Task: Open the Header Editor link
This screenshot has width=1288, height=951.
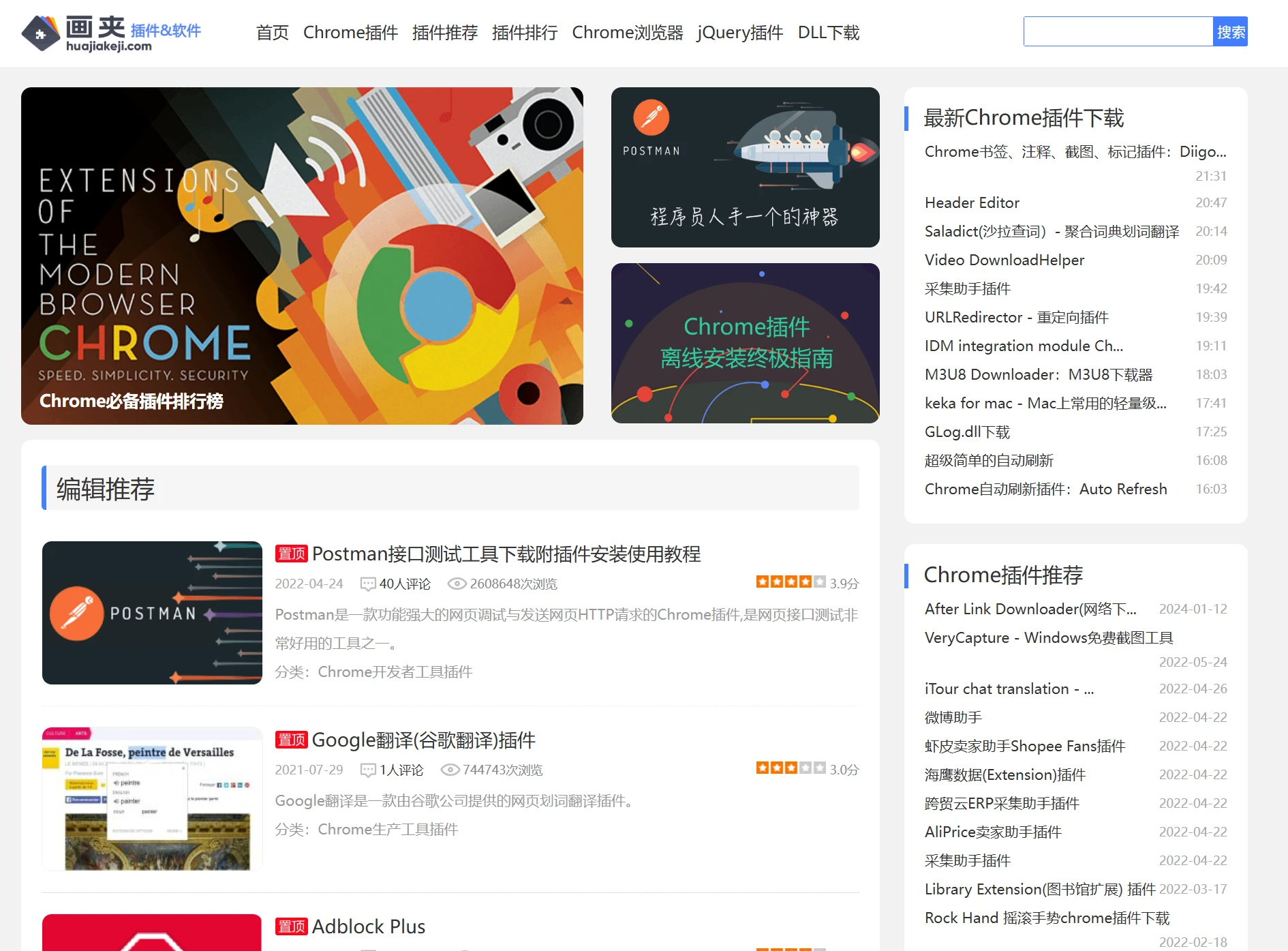Action: click(x=972, y=203)
